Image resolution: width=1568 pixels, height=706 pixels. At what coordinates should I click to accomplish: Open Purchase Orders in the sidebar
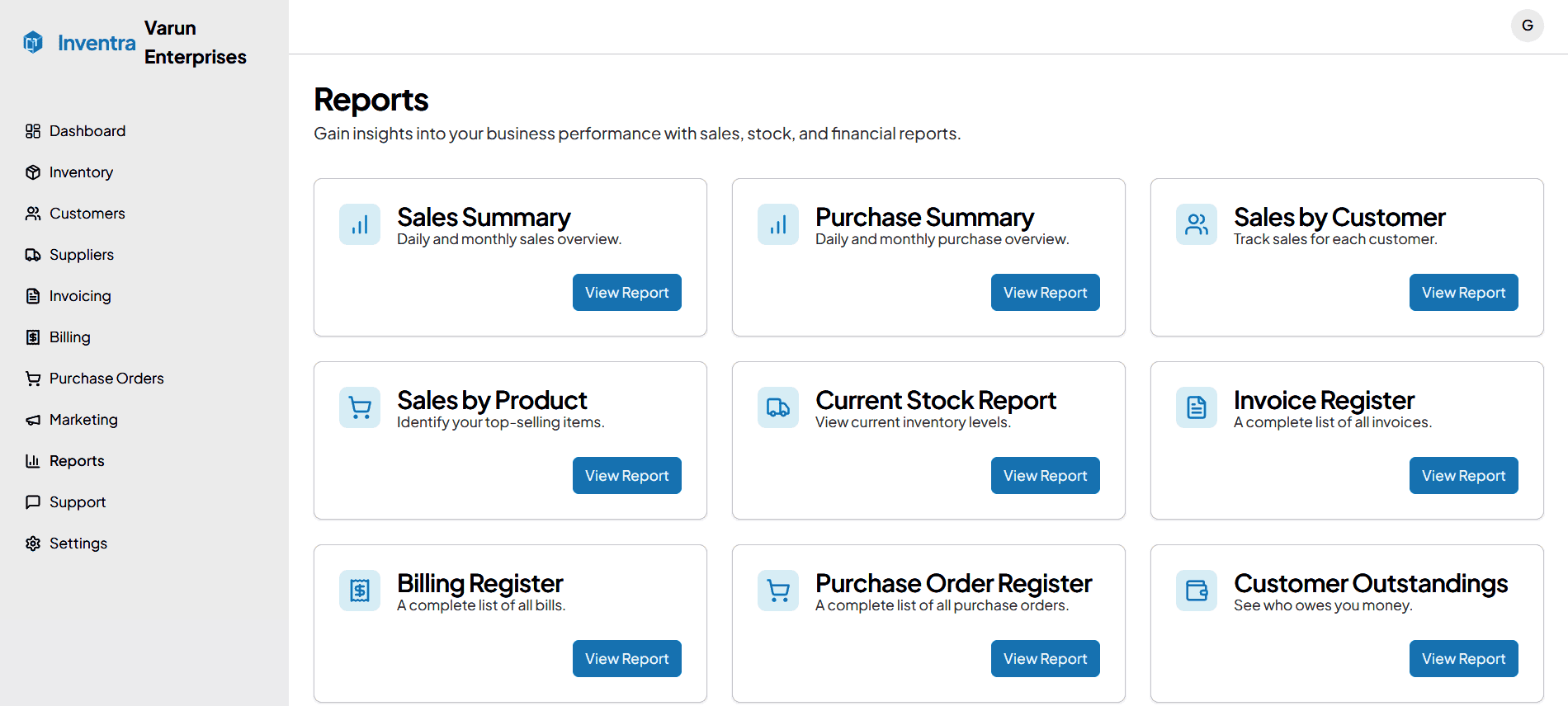click(106, 379)
